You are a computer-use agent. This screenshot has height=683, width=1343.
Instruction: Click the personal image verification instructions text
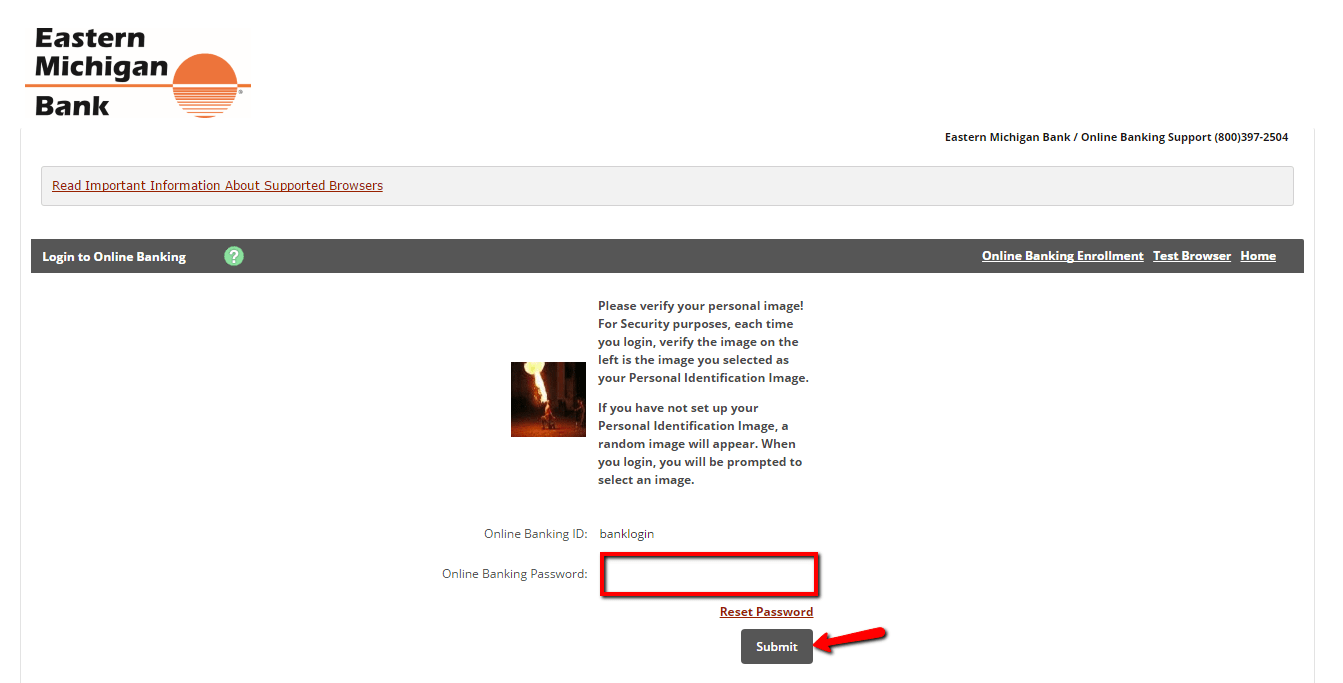(702, 392)
